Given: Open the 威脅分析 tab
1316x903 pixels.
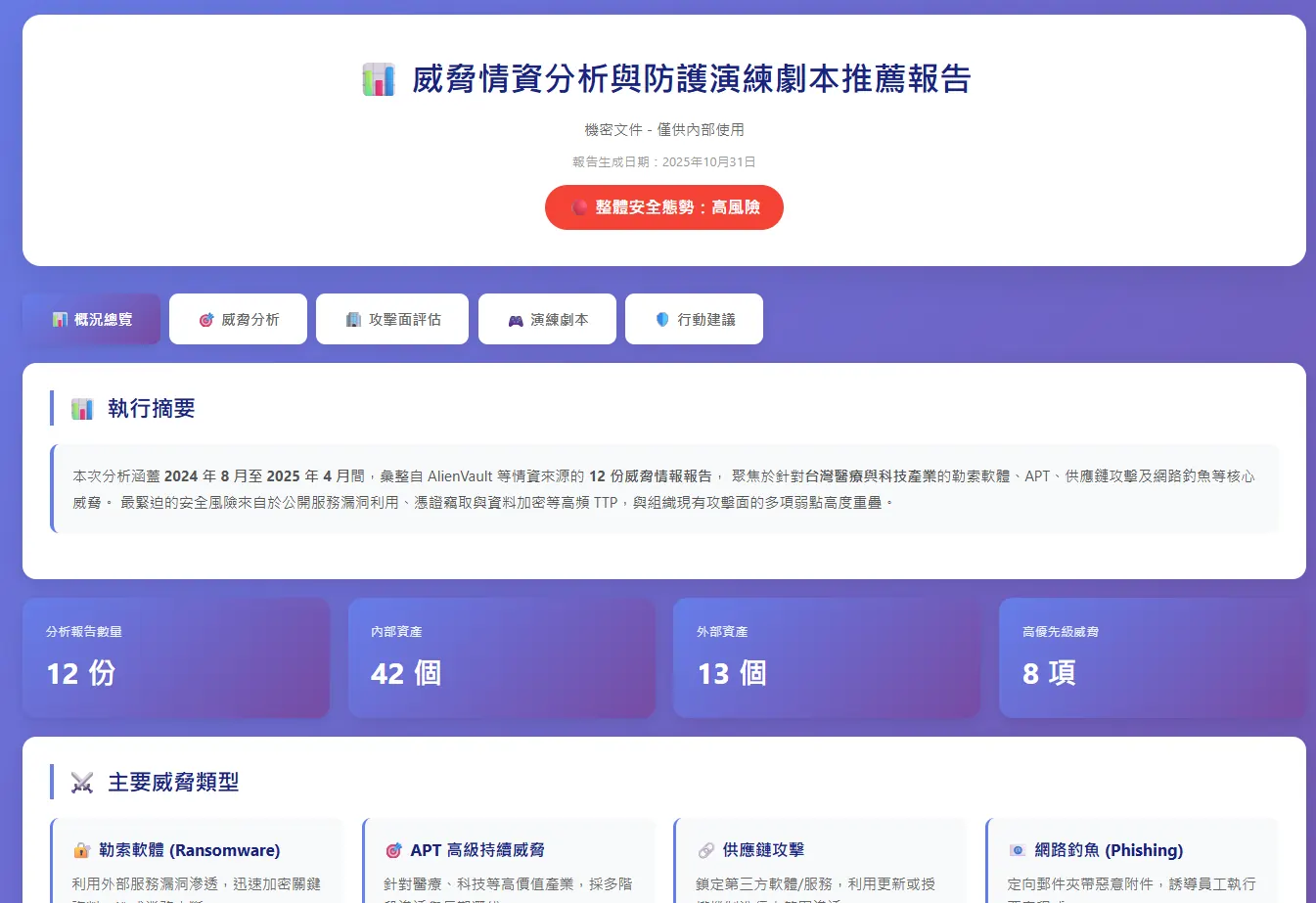Looking at the screenshot, I should click(238, 319).
